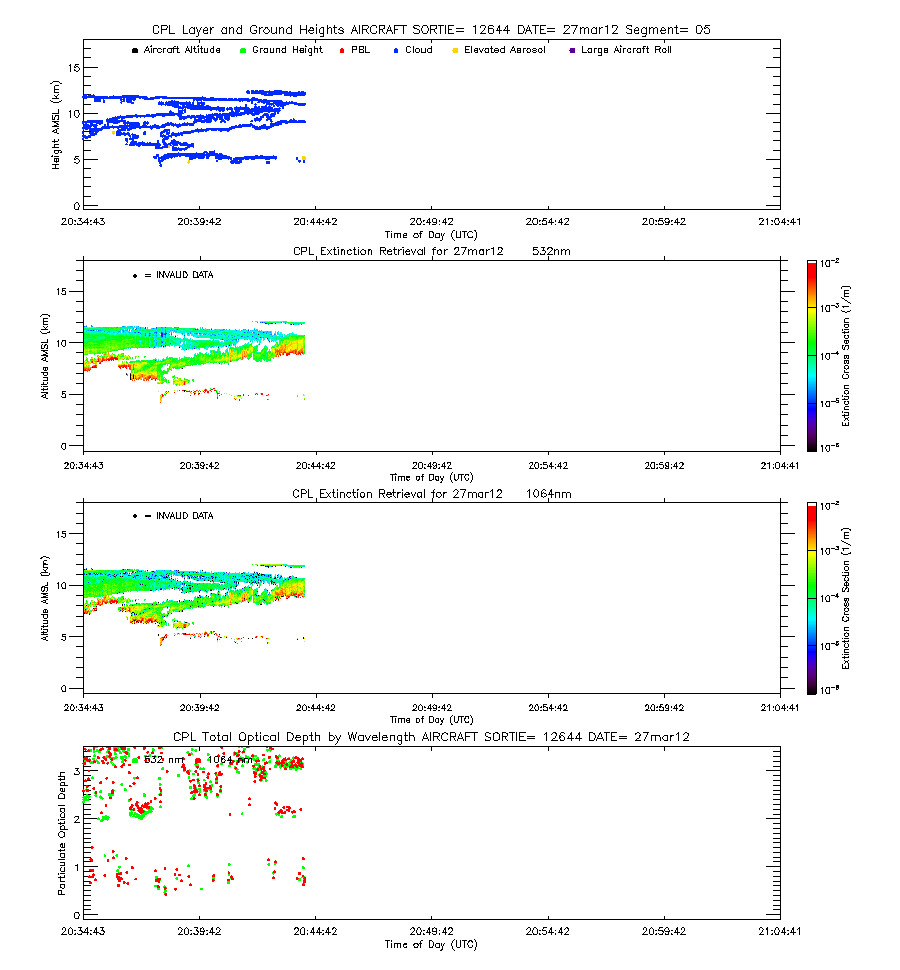Click the 'Particulate Optical Depth' axis label
This screenshot has width=900, height=970.
[61, 833]
